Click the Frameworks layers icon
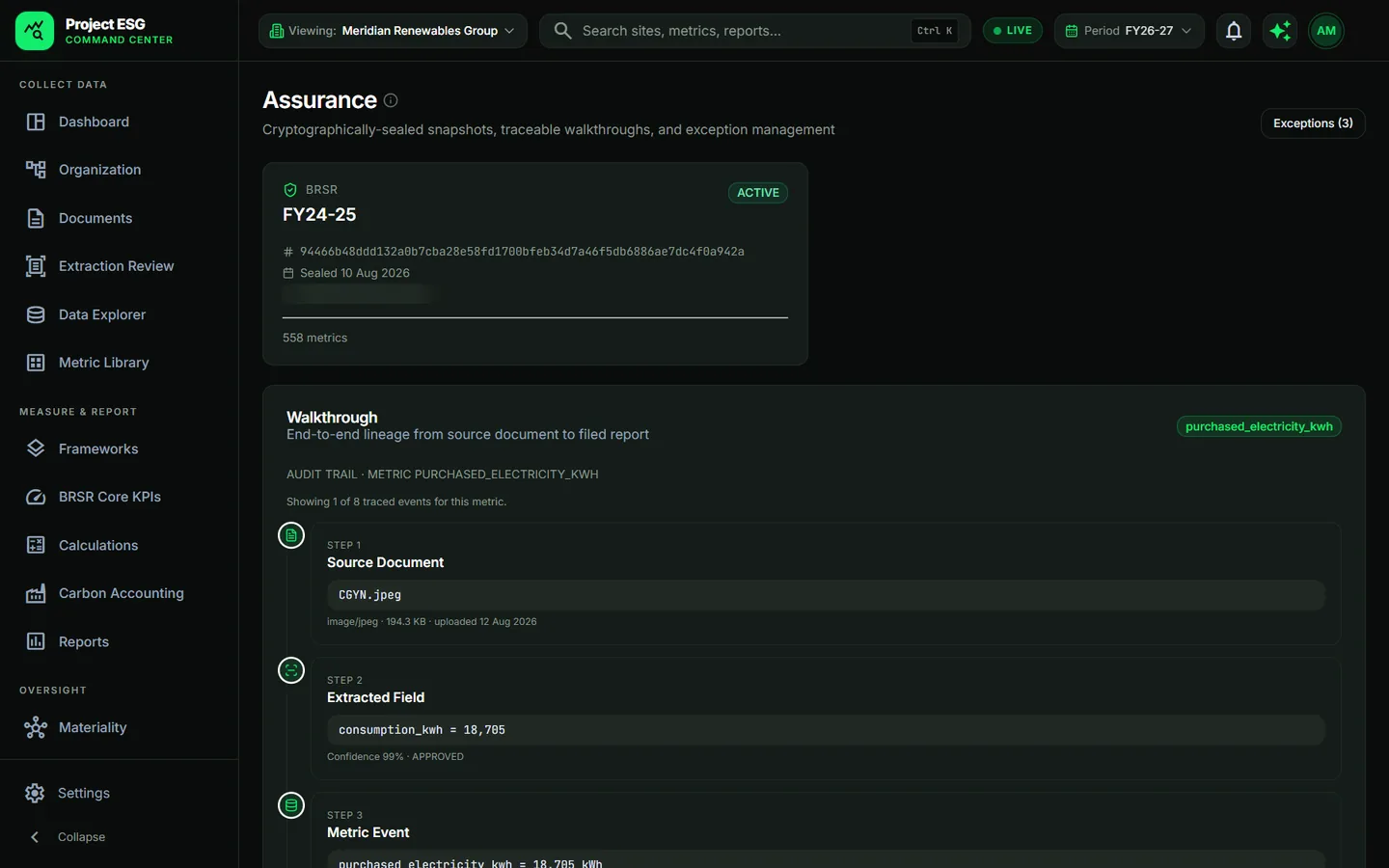Screen dimensions: 1389x868 point(36,448)
